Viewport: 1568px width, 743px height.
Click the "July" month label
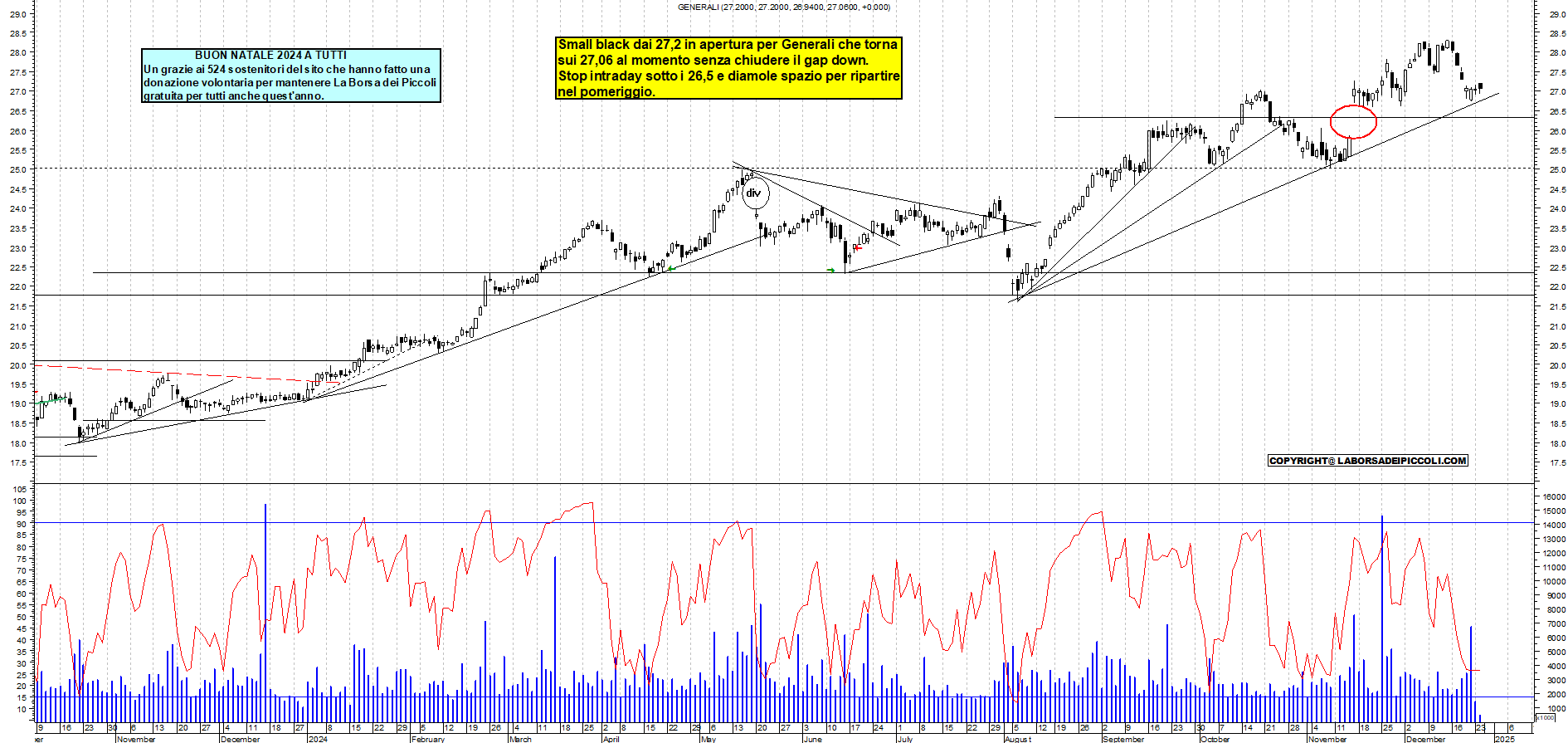[905, 739]
